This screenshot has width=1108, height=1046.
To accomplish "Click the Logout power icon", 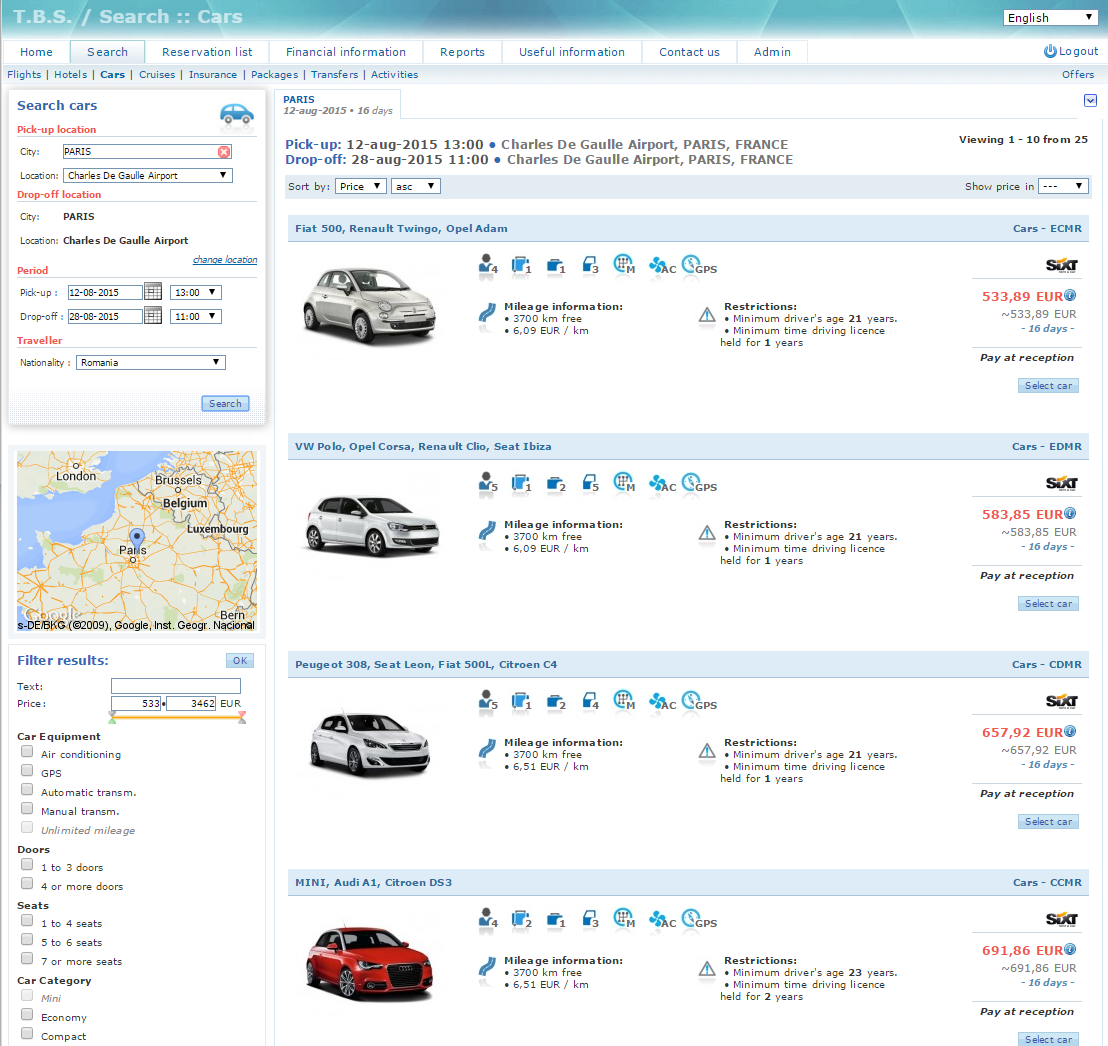I will click(x=1050, y=51).
